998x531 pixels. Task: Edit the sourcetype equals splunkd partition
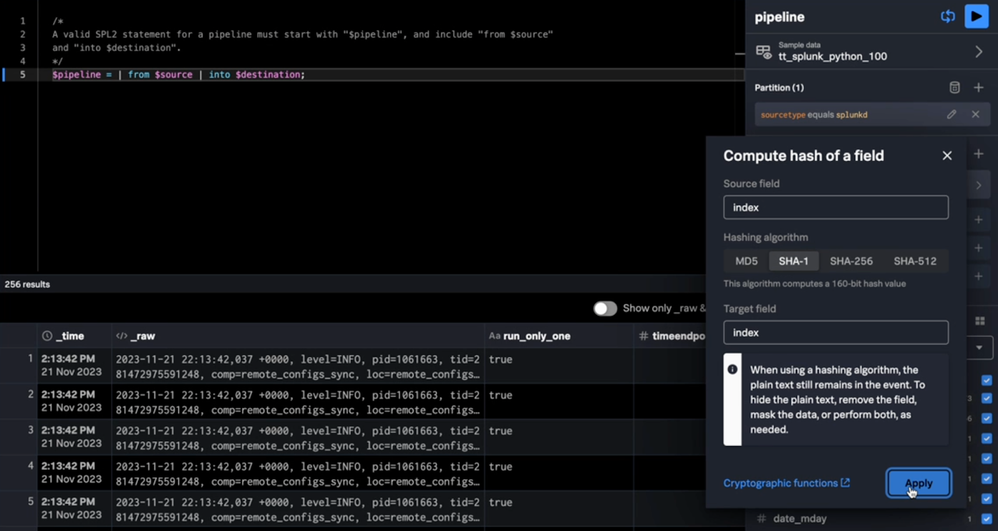pos(951,115)
